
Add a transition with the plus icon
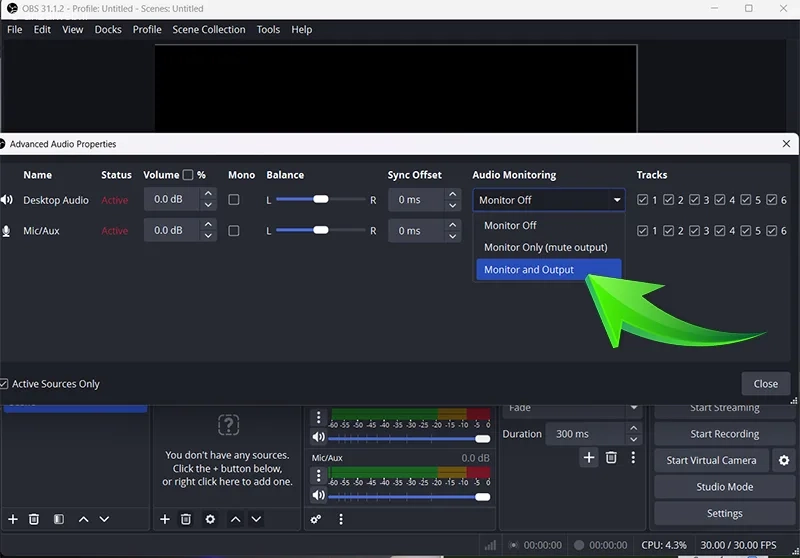589,458
